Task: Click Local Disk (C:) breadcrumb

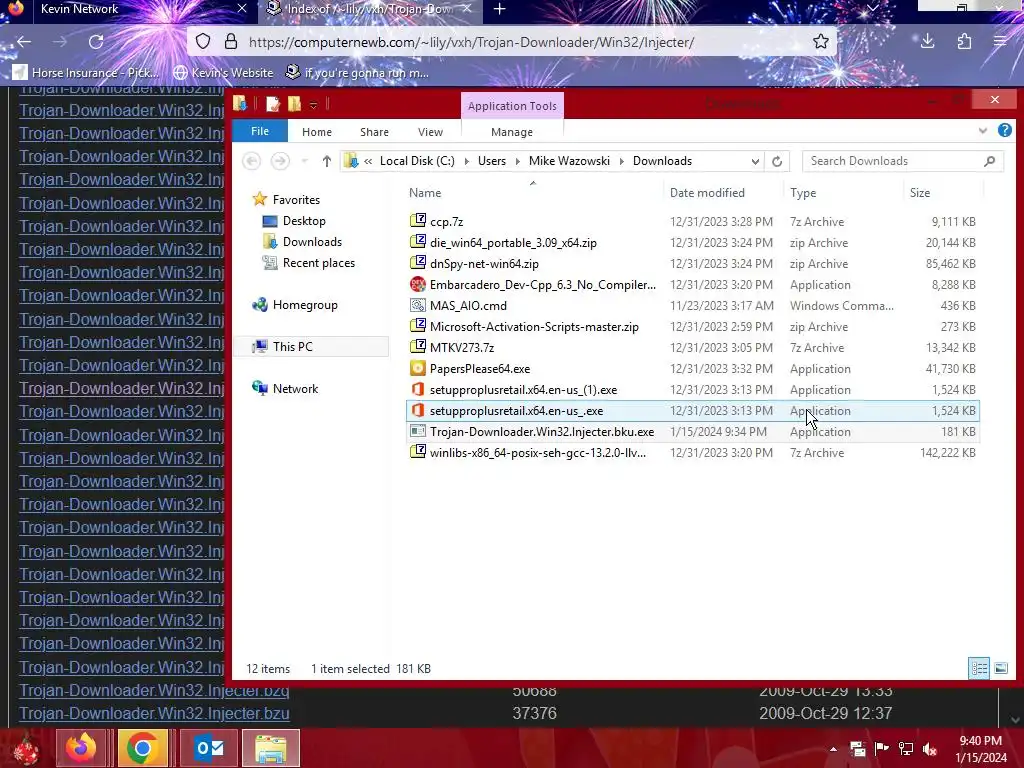Action: pyautogui.click(x=417, y=161)
